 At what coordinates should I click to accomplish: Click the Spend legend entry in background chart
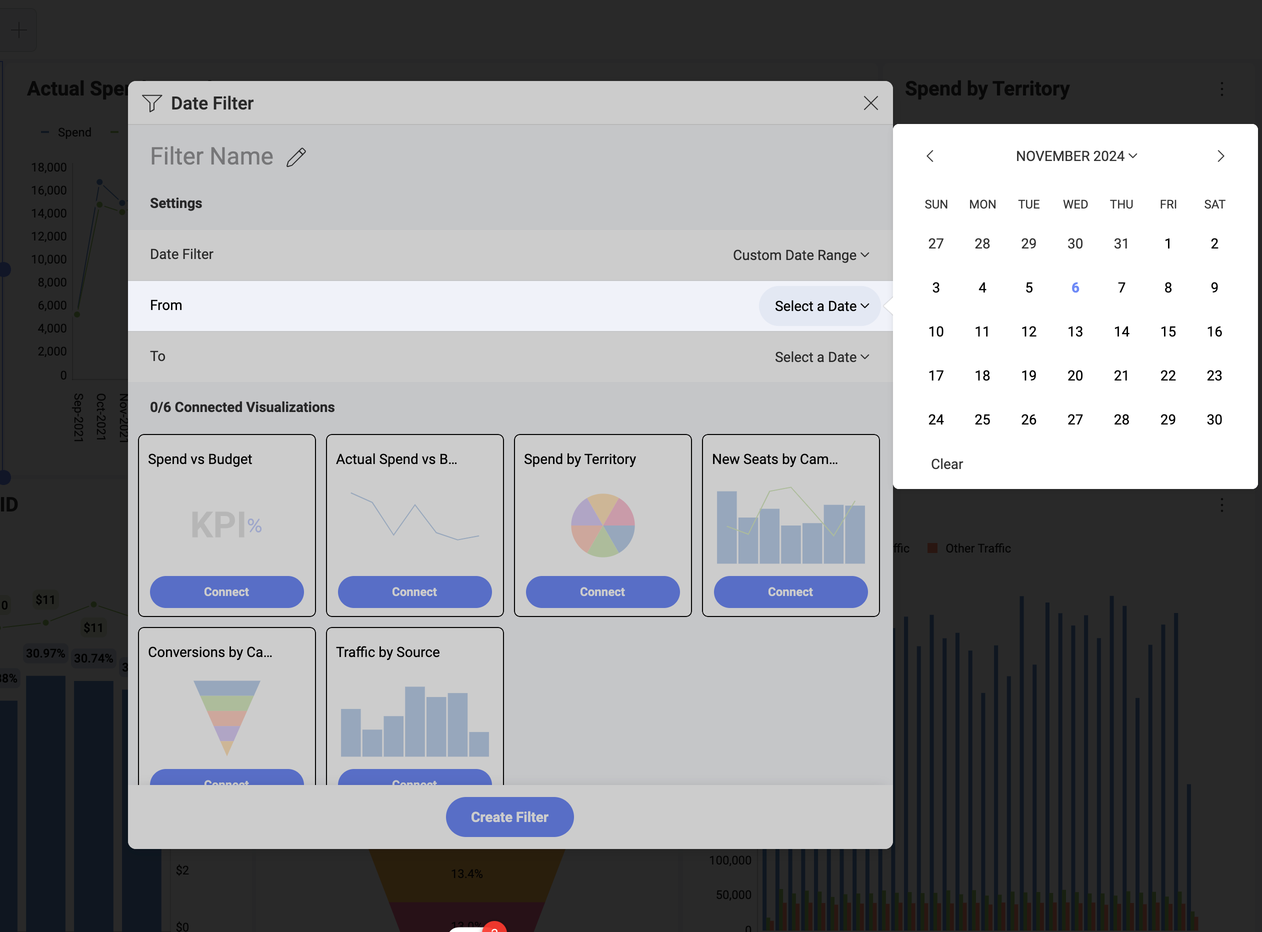click(x=66, y=132)
